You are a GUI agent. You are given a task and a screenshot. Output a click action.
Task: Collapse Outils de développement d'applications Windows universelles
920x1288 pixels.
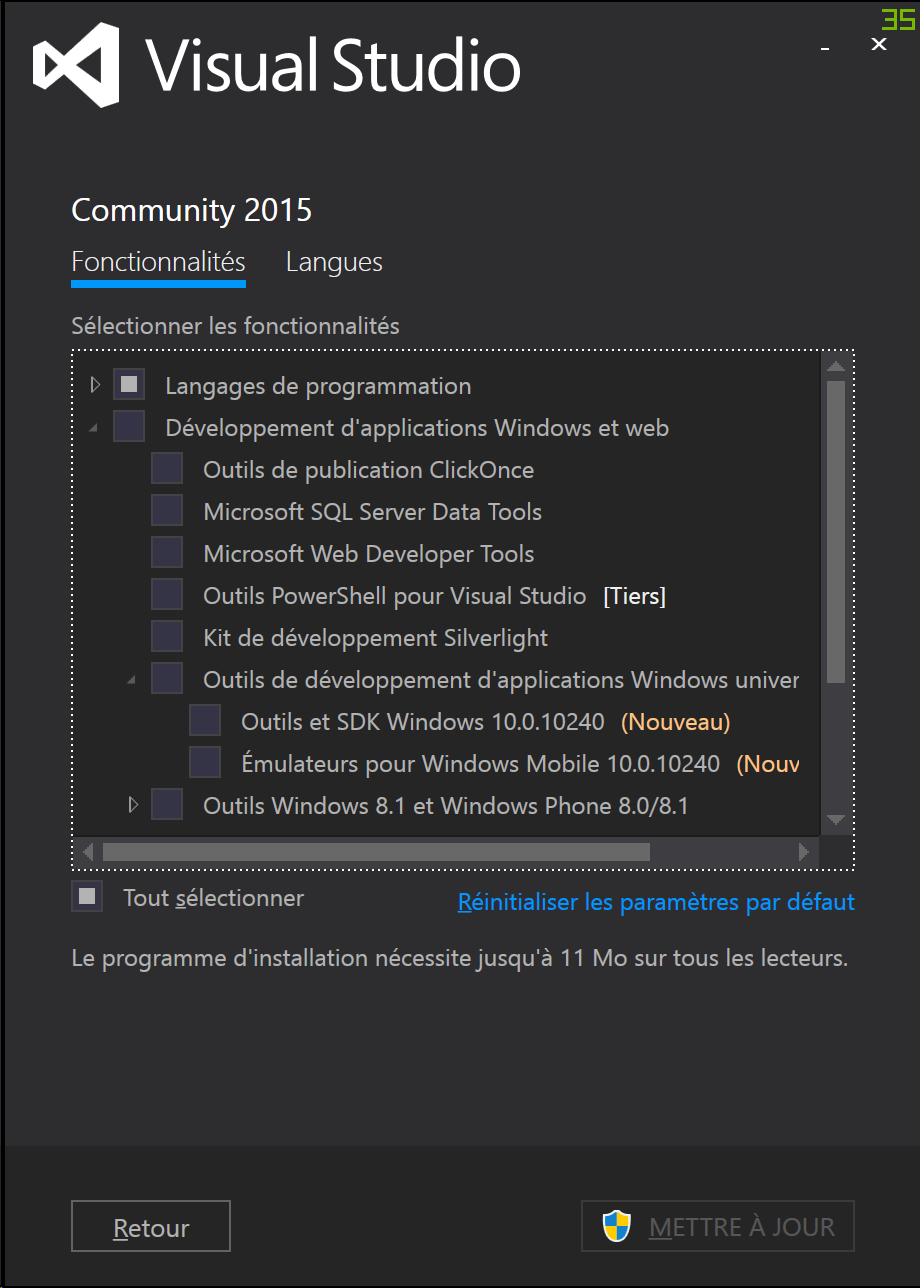pyautogui.click(x=132, y=680)
